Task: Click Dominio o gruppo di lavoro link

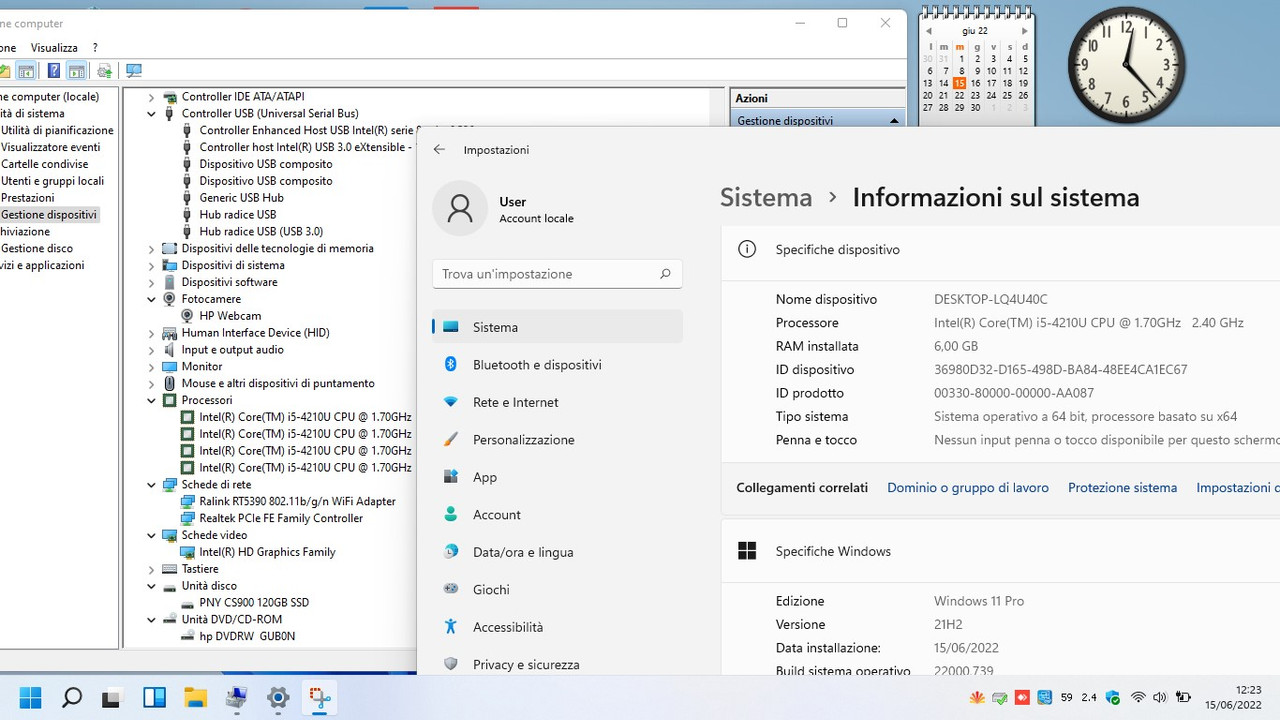Action: coord(968,488)
